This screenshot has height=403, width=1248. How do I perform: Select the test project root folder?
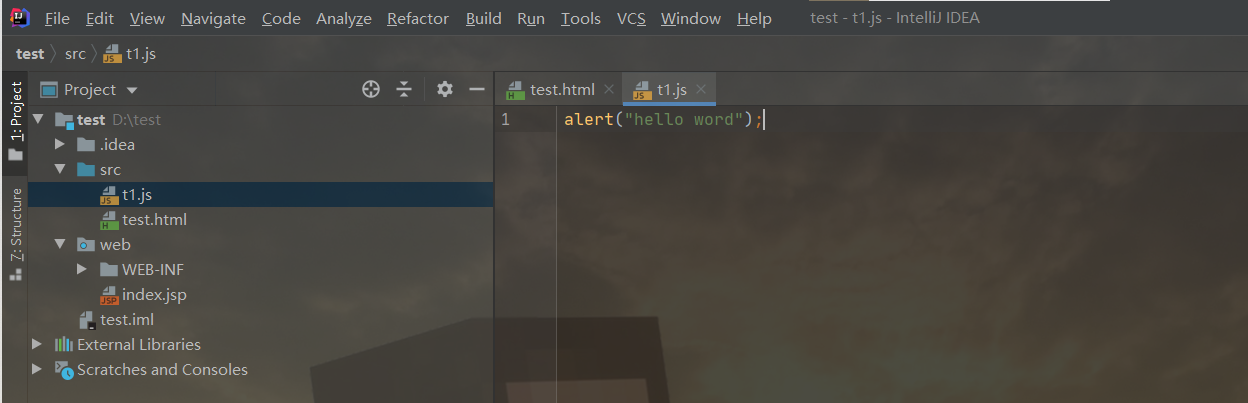[x=91, y=119]
